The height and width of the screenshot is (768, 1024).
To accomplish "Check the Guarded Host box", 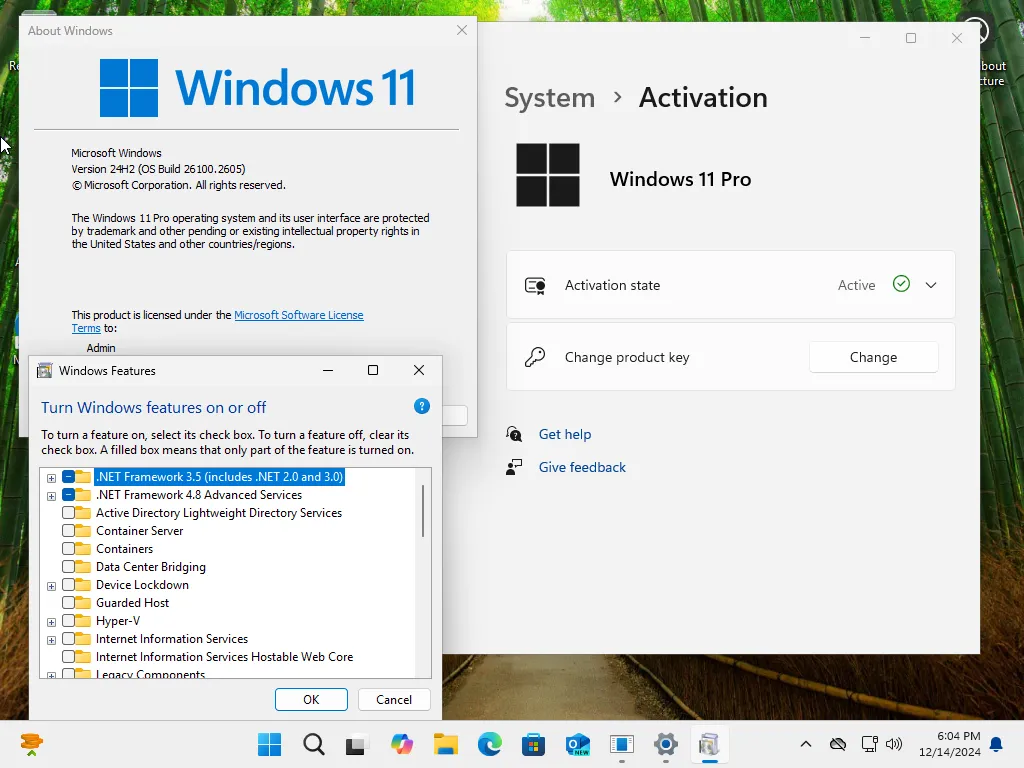I will (x=68, y=603).
